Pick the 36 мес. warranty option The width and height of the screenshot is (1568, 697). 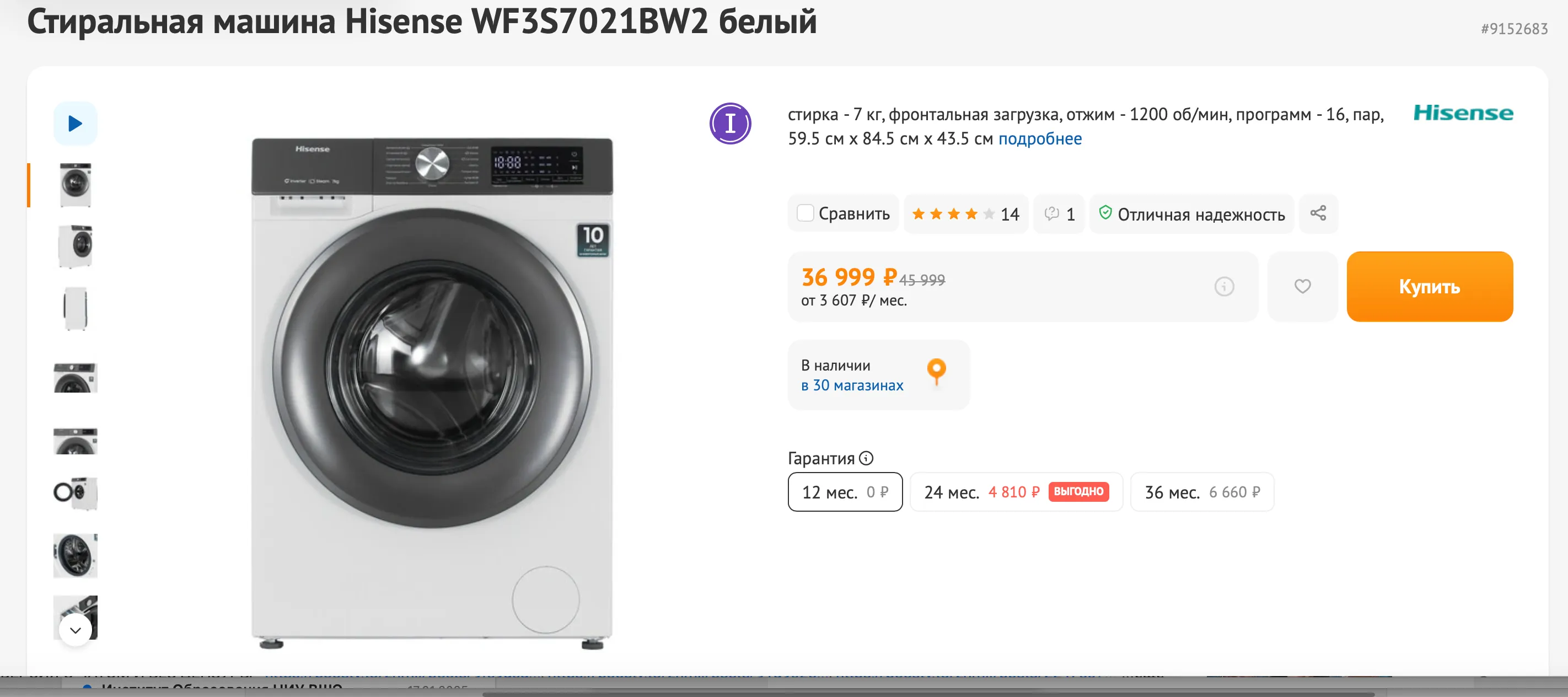pos(1201,492)
